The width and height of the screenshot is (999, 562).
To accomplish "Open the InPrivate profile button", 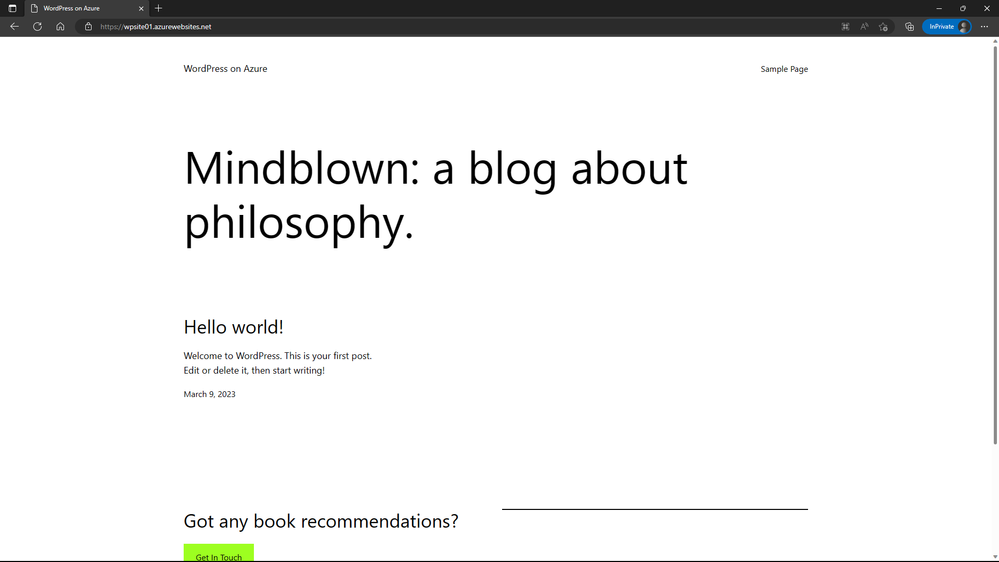I will point(947,27).
